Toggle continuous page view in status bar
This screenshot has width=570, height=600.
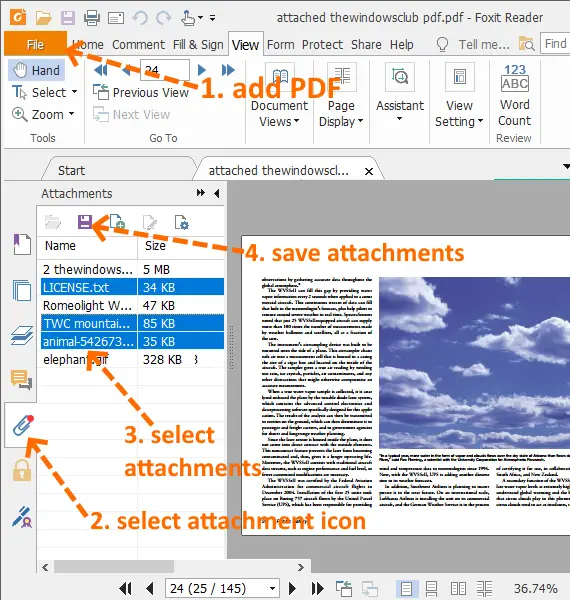point(432,588)
